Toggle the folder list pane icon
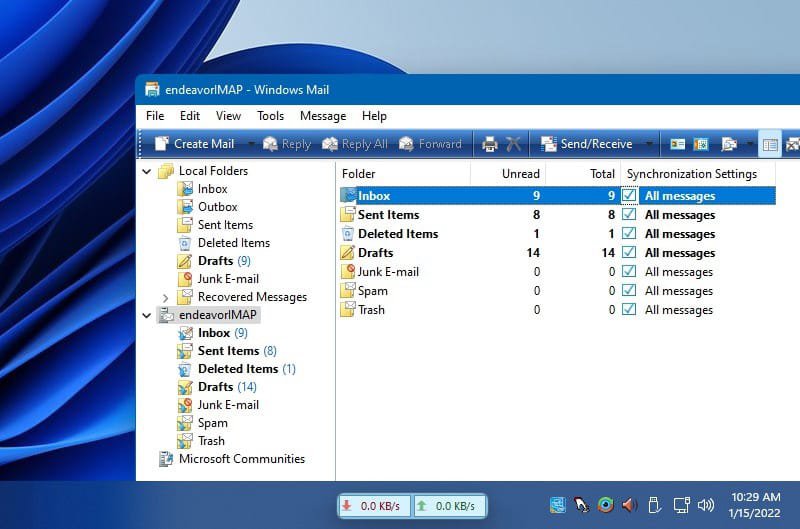 tap(769, 145)
